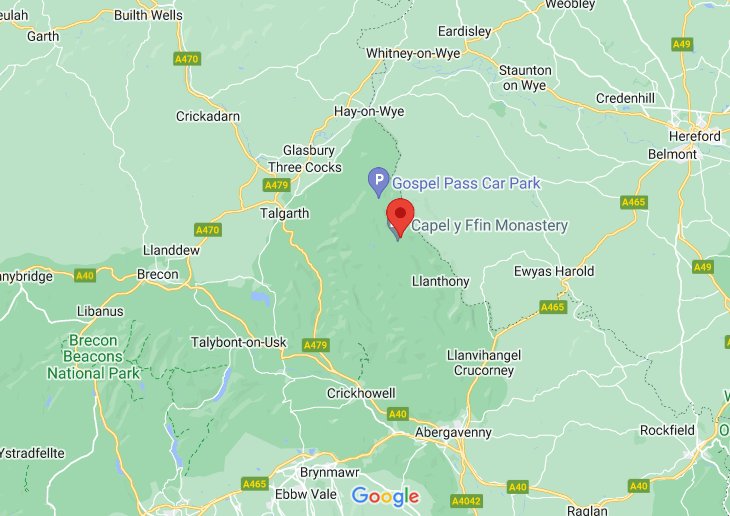This screenshot has height=516, width=730.
Task: Open the Gospel Pass Car Park label
Action: (x=466, y=183)
